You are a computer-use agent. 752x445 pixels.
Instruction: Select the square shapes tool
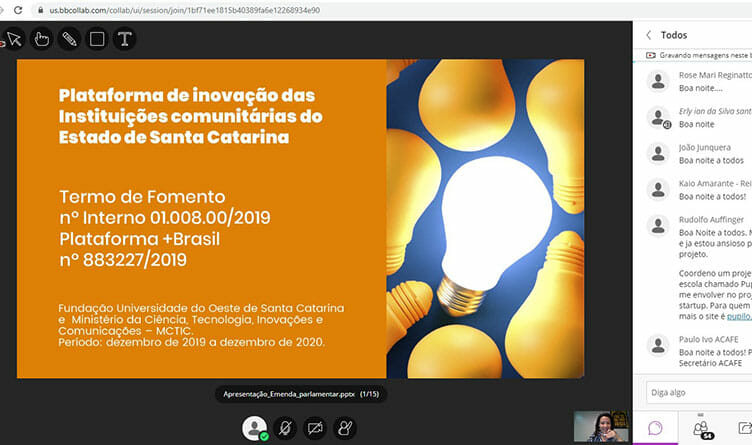97,40
